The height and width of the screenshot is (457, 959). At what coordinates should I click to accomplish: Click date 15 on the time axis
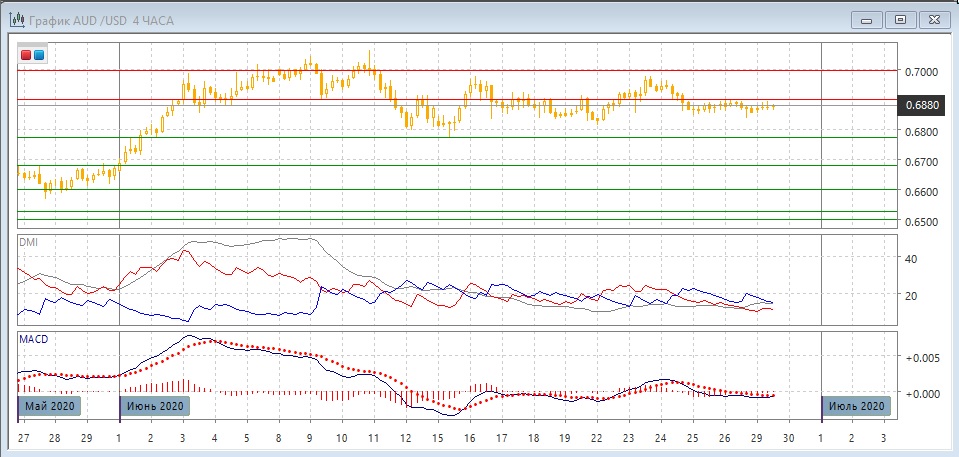[437, 439]
